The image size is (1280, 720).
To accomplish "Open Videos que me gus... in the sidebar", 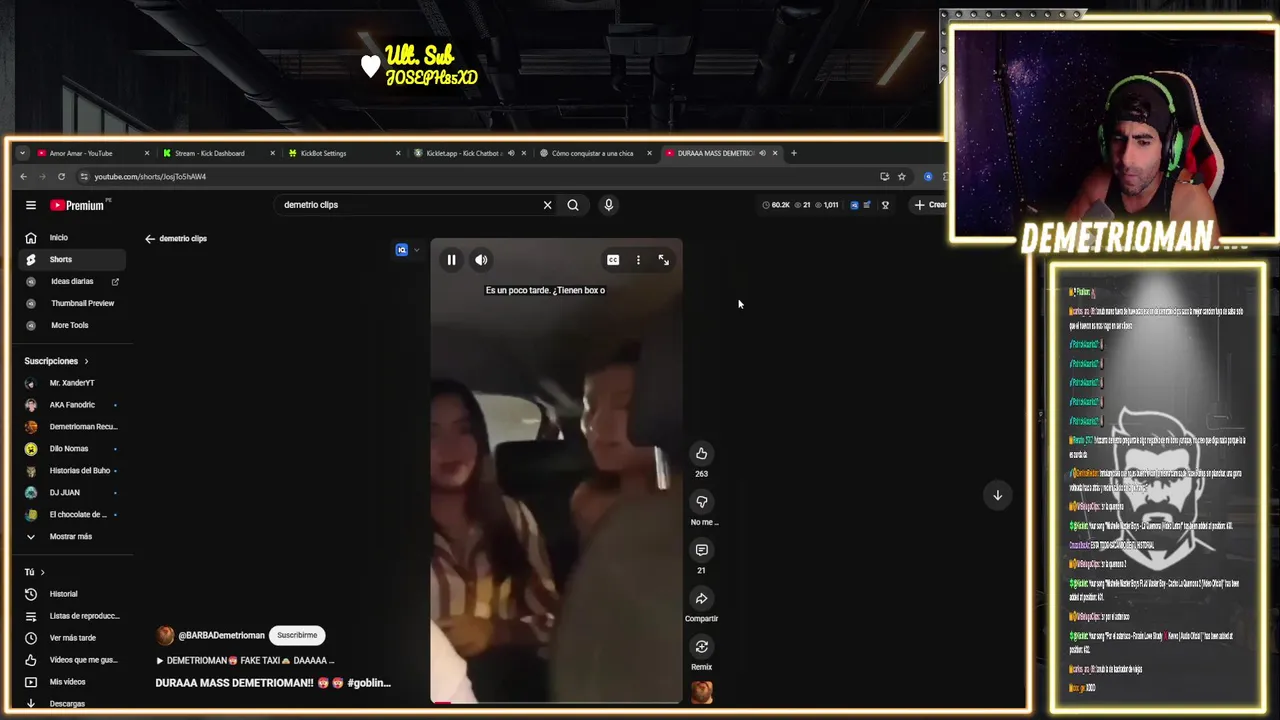I will [72, 660].
